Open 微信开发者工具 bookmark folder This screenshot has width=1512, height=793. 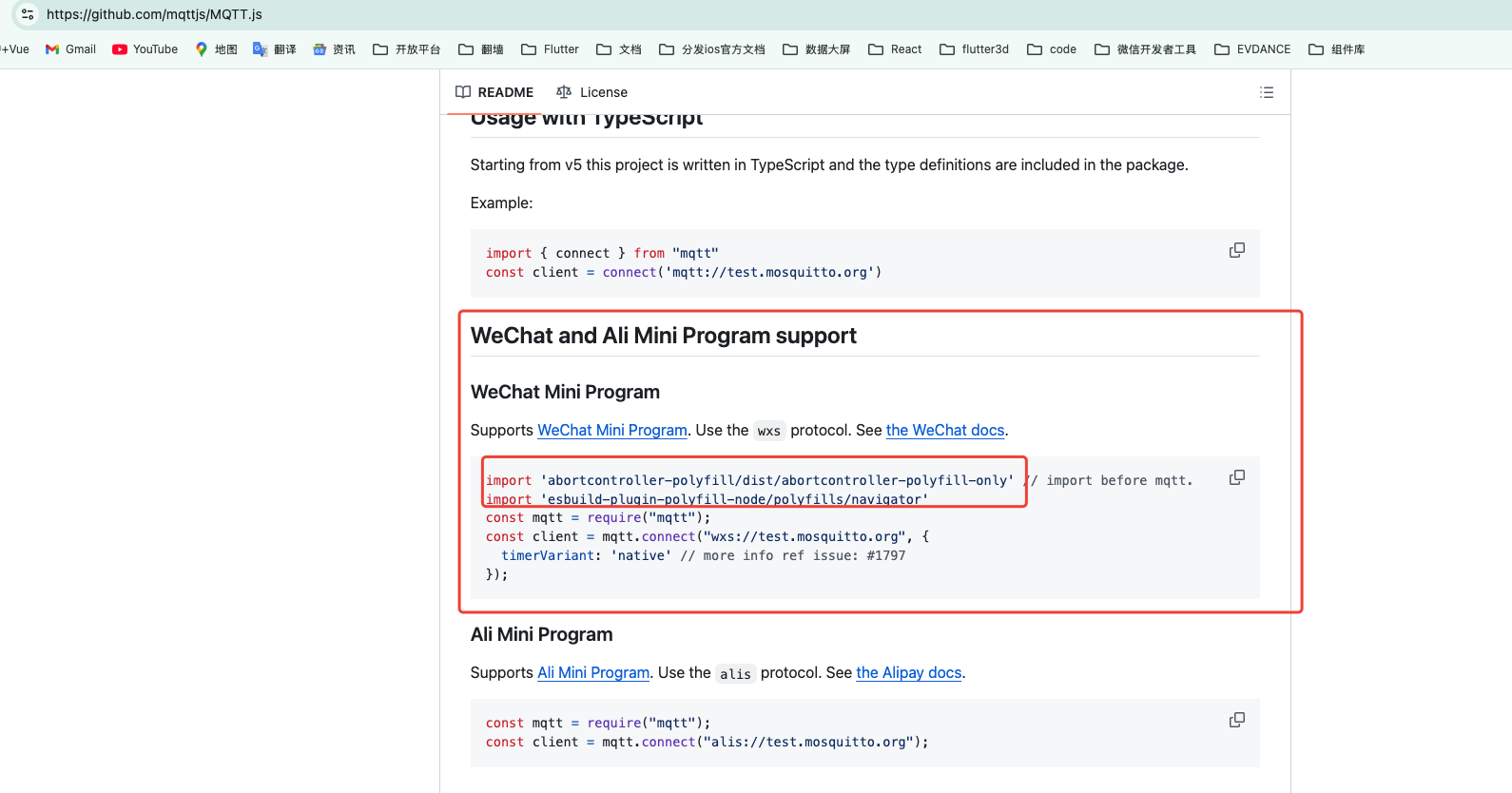(x=1146, y=49)
